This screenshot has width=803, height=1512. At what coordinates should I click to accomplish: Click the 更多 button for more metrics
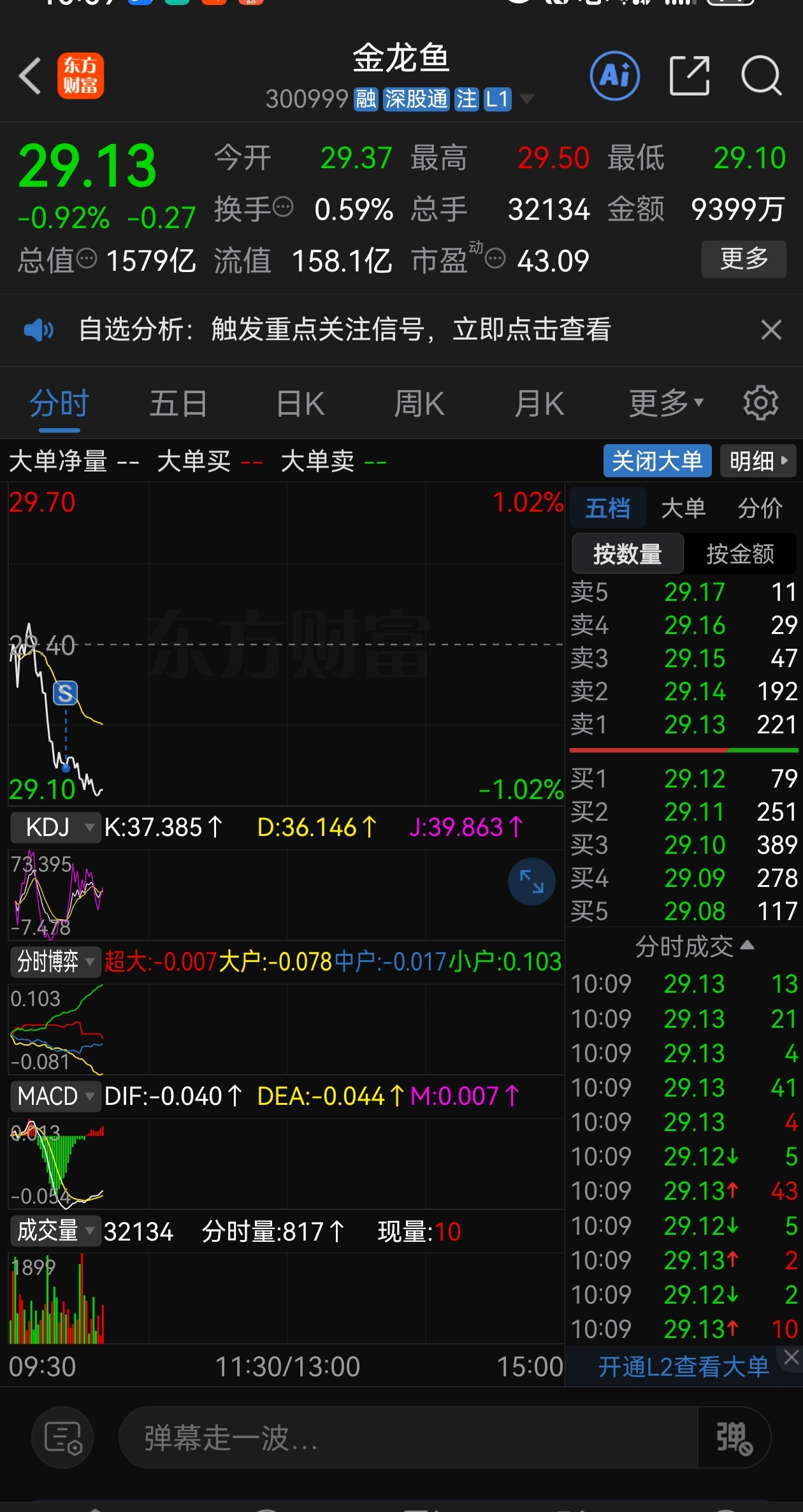(x=744, y=259)
